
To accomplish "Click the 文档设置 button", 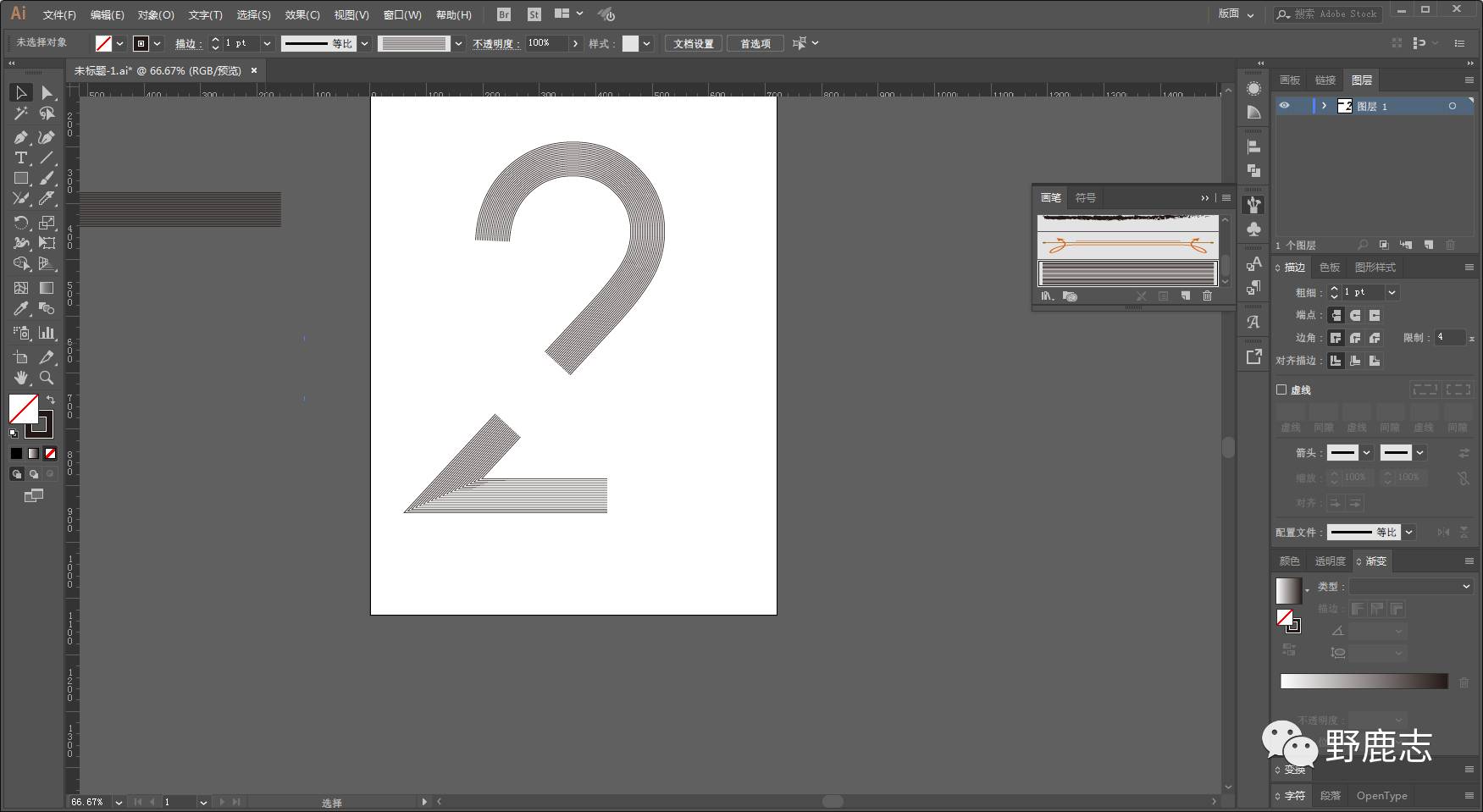I will (x=693, y=43).
